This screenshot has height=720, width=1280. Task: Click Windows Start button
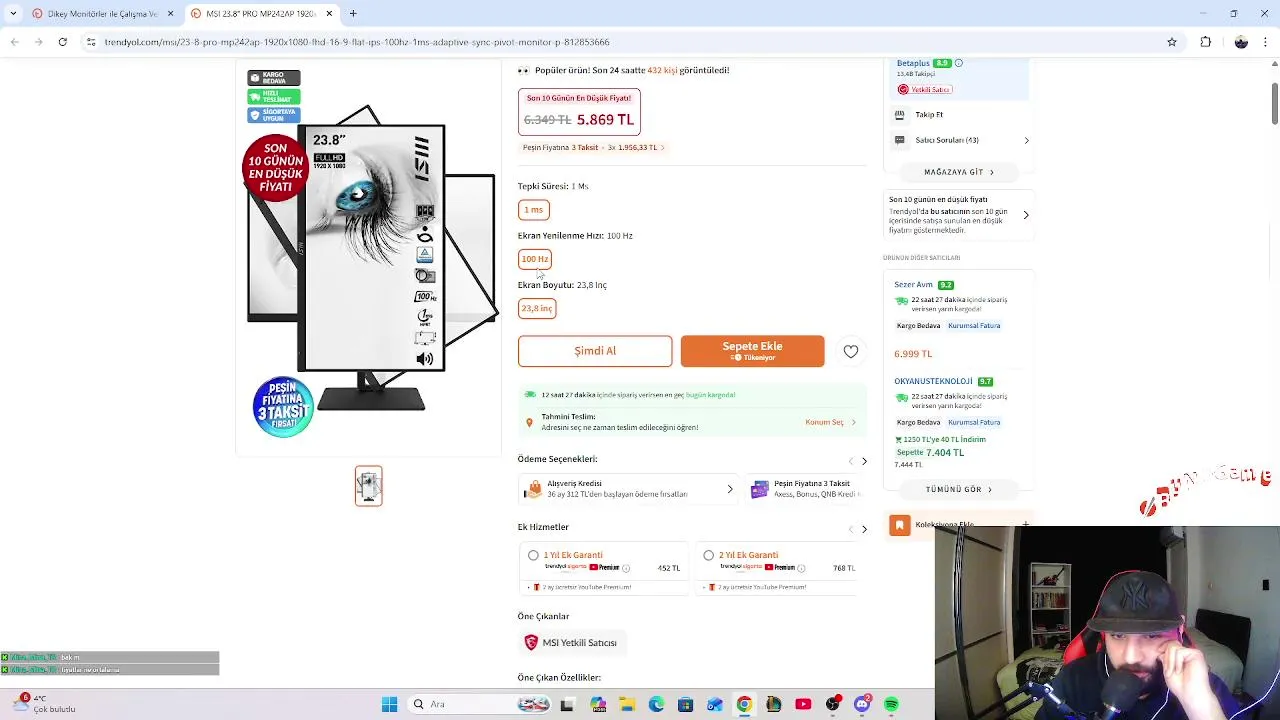point(389,704)
